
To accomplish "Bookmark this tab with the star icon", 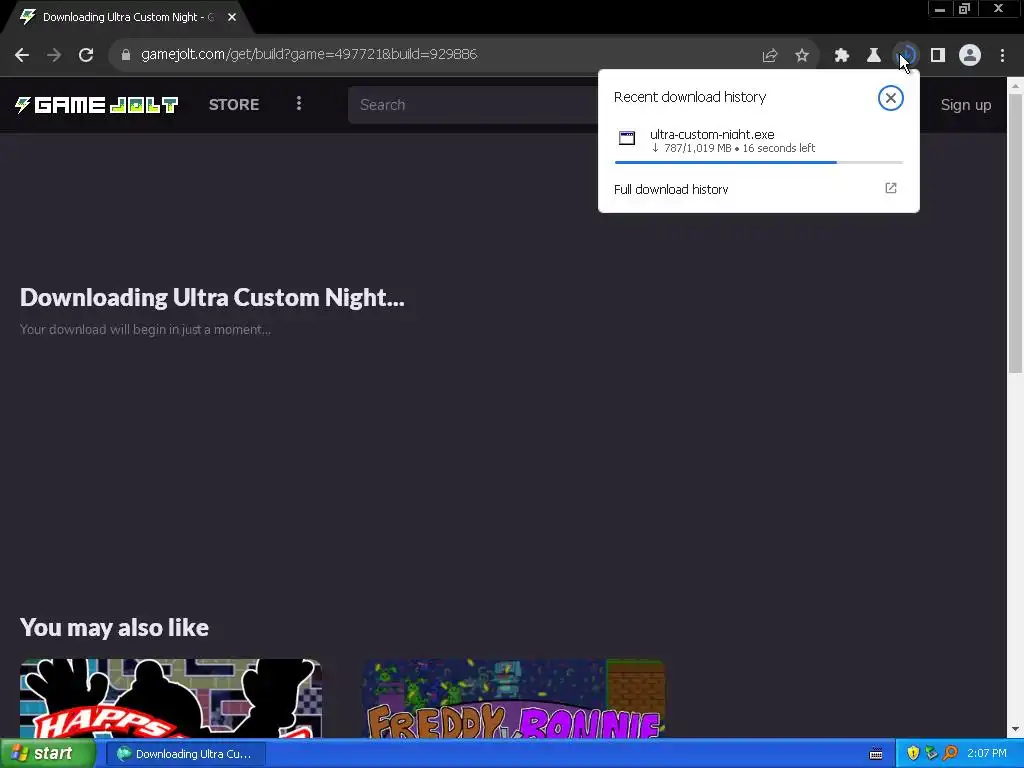I will 802,56.
